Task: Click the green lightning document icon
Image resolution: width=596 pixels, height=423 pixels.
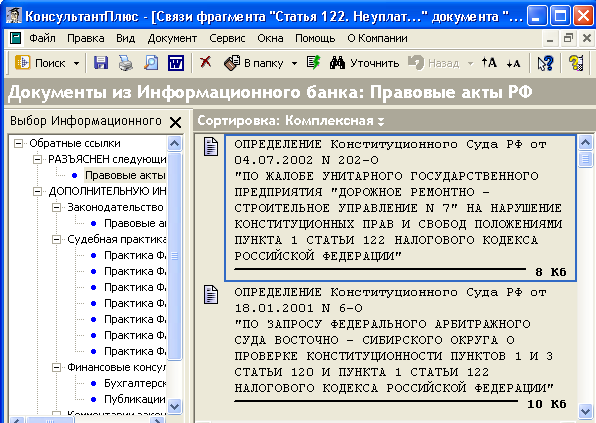Action: (314, 63)
